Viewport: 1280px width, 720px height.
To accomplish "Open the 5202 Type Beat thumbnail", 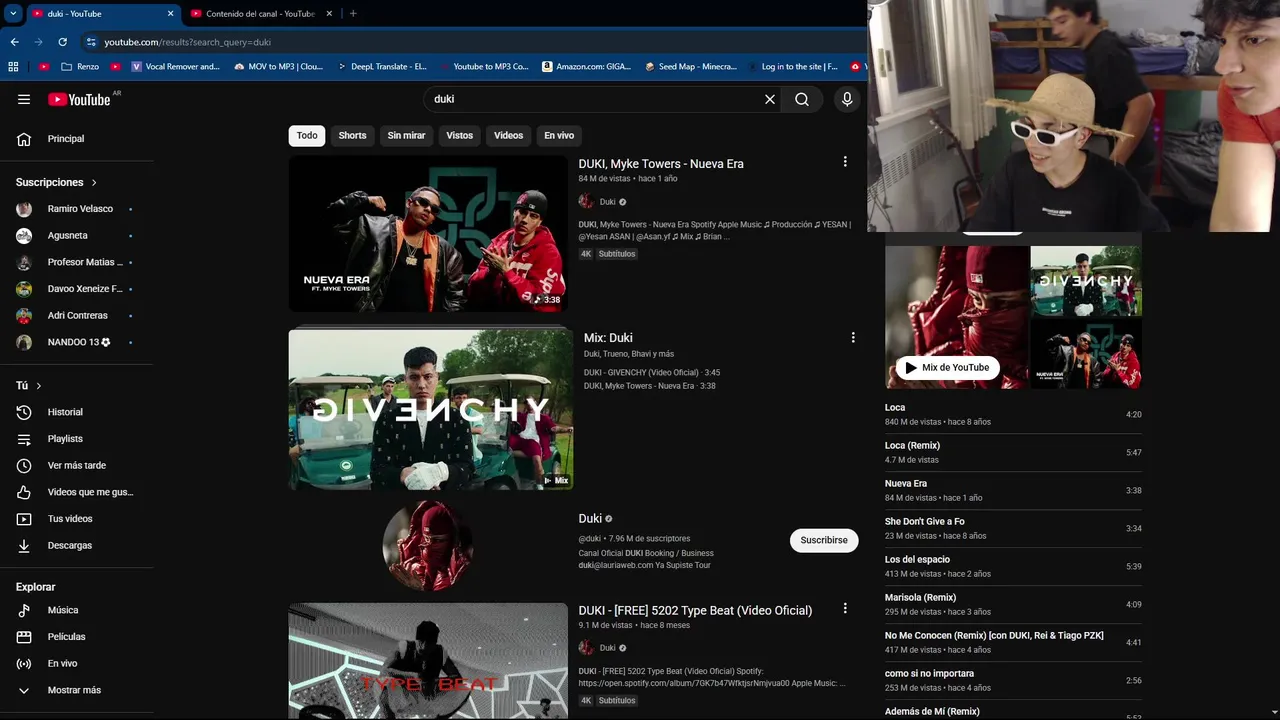I will click(428, 660).
